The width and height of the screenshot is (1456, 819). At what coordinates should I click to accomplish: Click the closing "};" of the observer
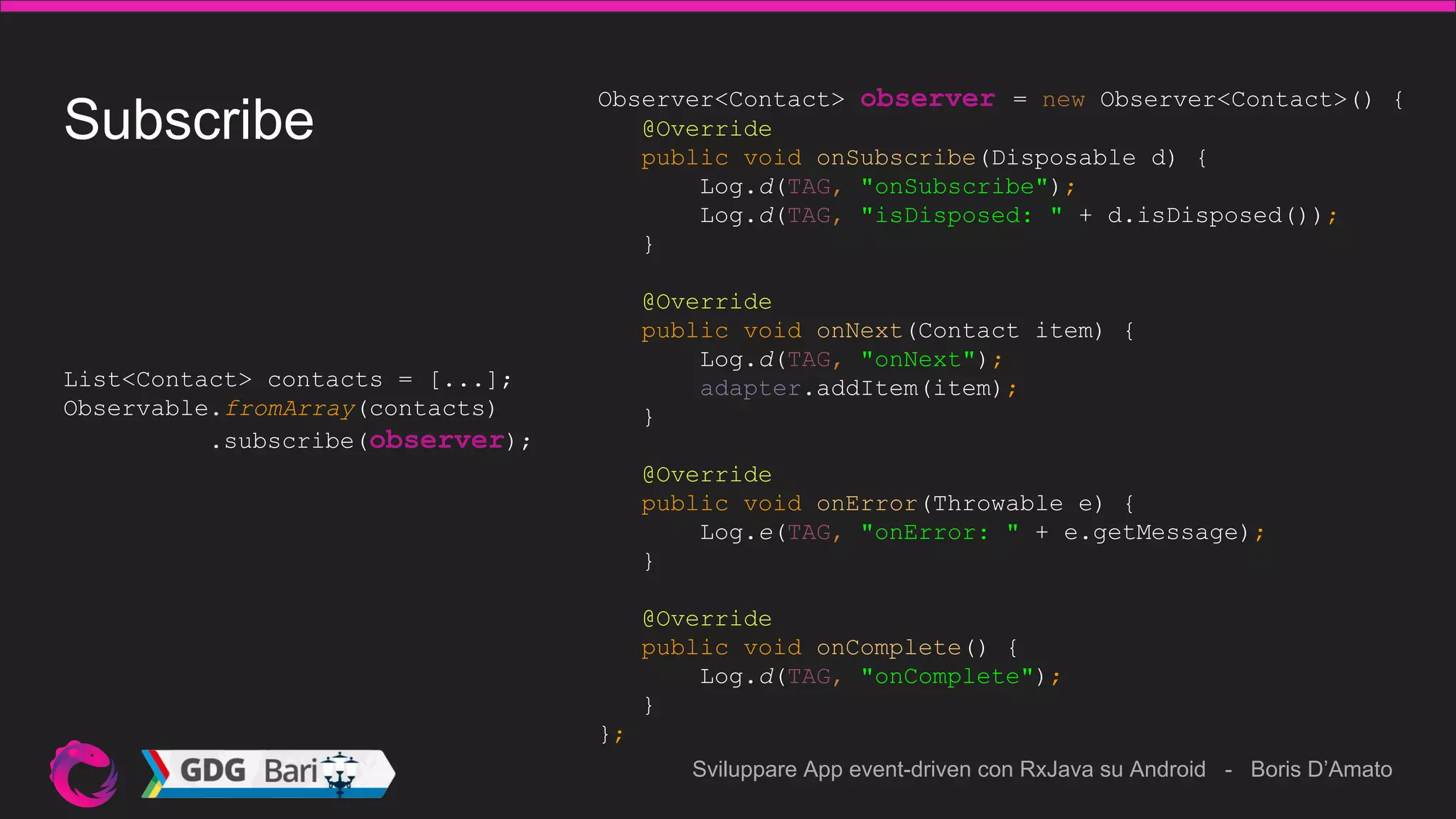click(612, 734)
